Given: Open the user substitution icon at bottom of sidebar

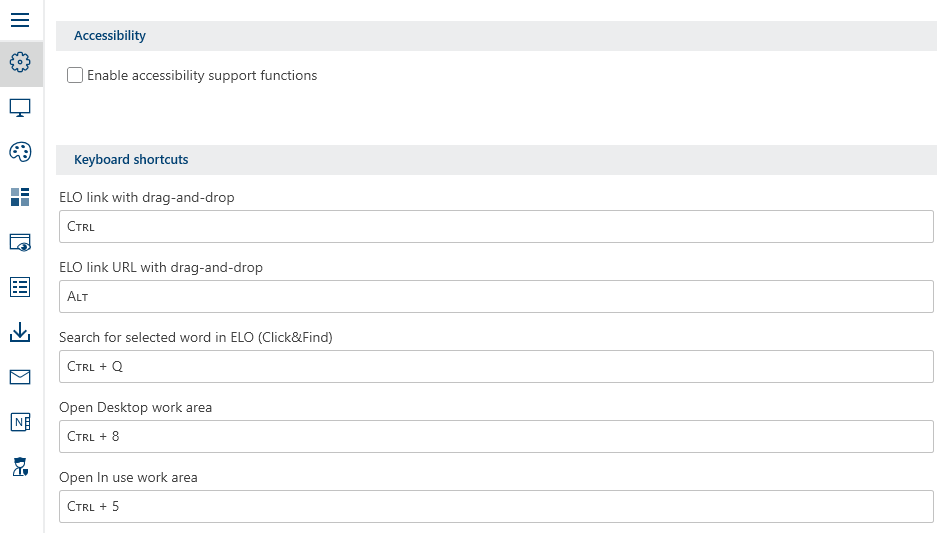Looking at the screenshot, I should pyautogui.click(x=20, y=467).
